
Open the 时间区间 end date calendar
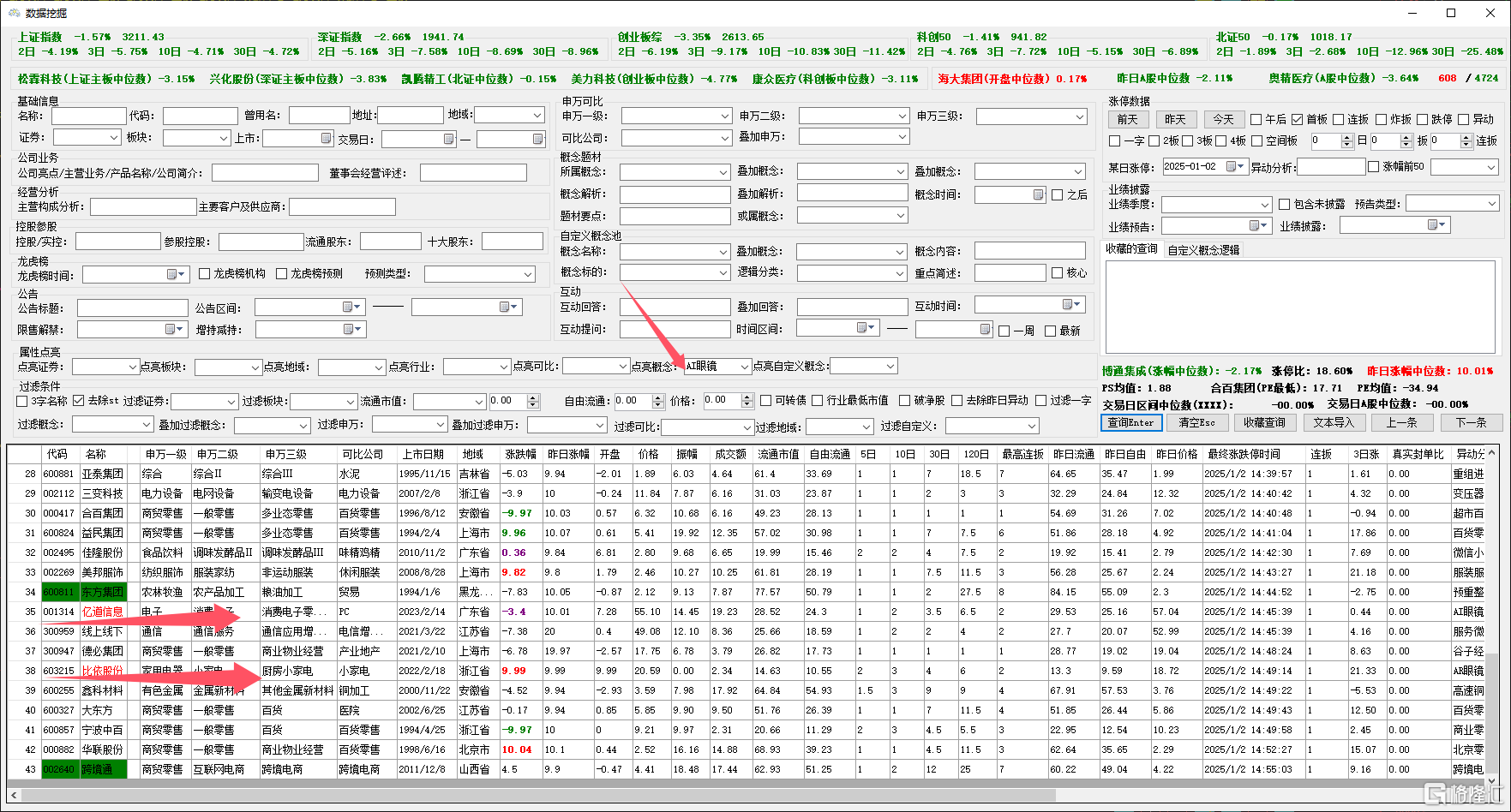click(x=986, y=329)
